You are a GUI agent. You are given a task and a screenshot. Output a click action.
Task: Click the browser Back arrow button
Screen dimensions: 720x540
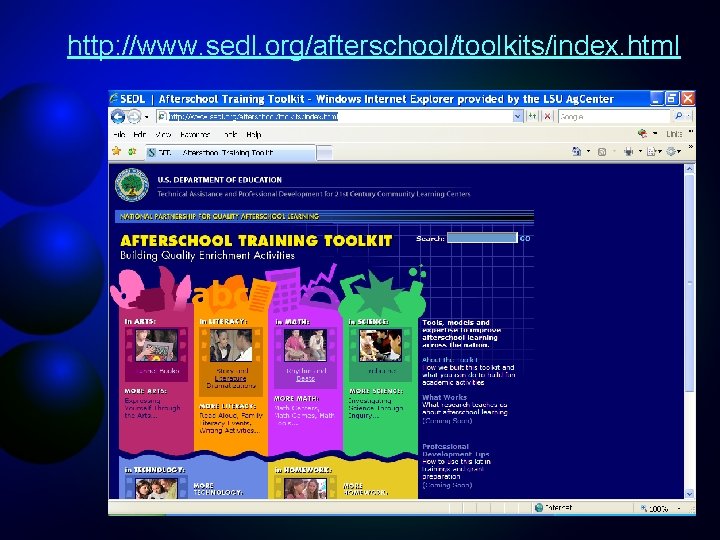pos(118,117)
